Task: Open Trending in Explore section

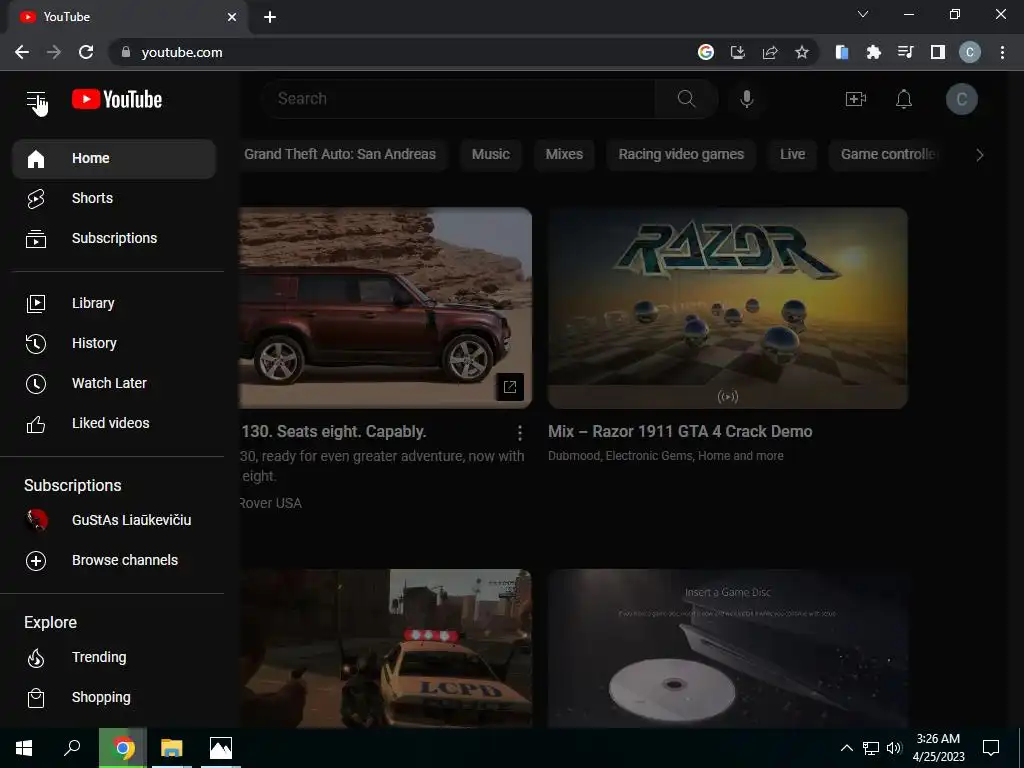Action: 114,658
